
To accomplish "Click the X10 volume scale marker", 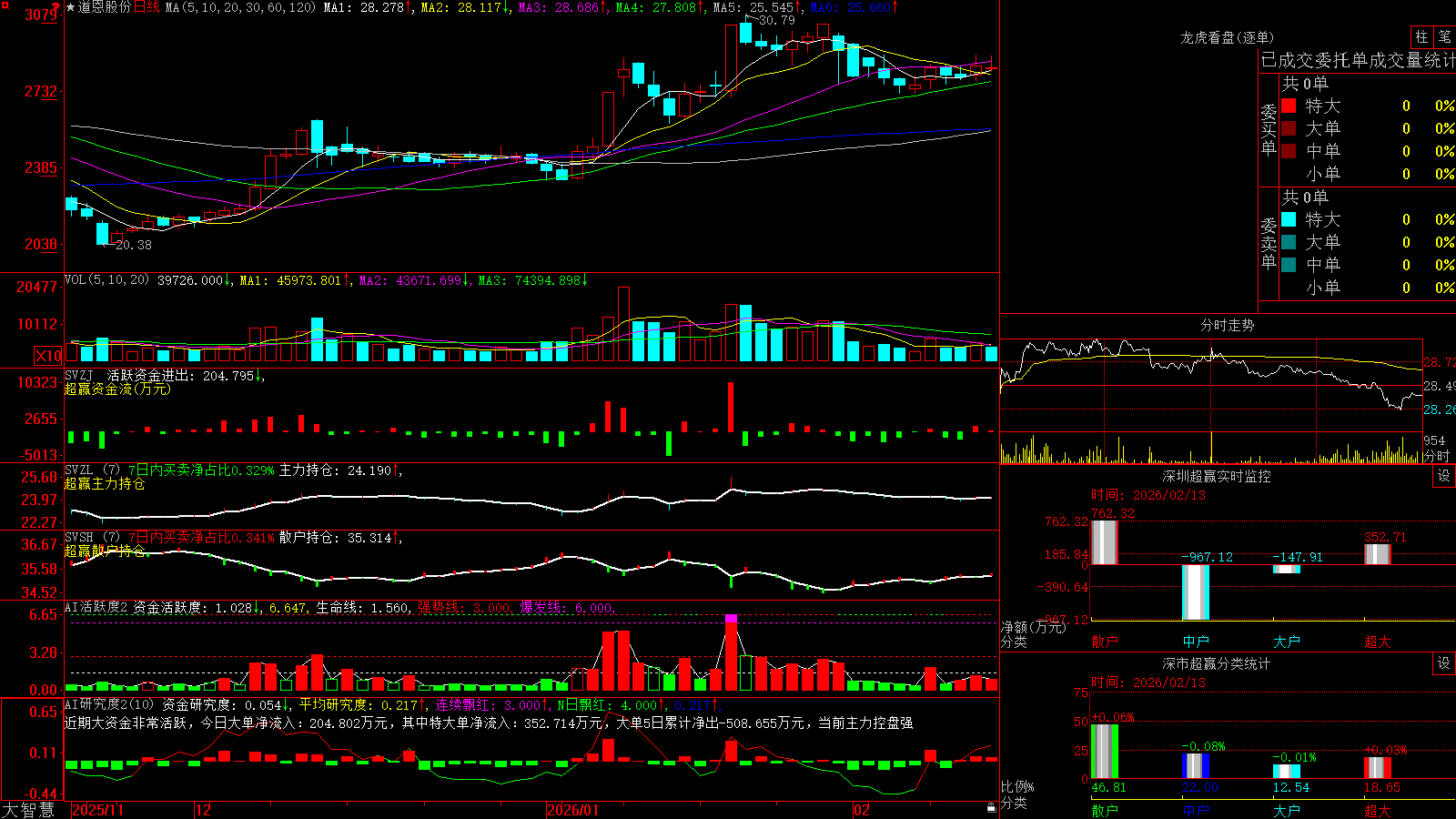I will pos(48,356).
